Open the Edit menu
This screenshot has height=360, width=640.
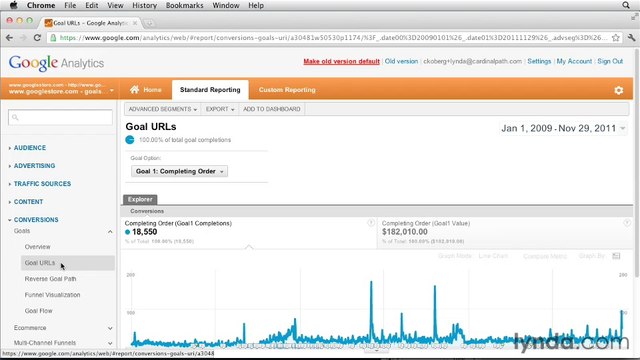91,5
